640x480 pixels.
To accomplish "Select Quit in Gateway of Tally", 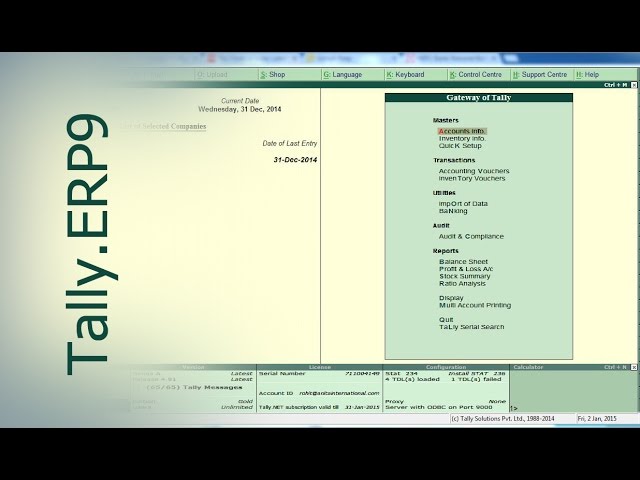I will pos(446,320).
